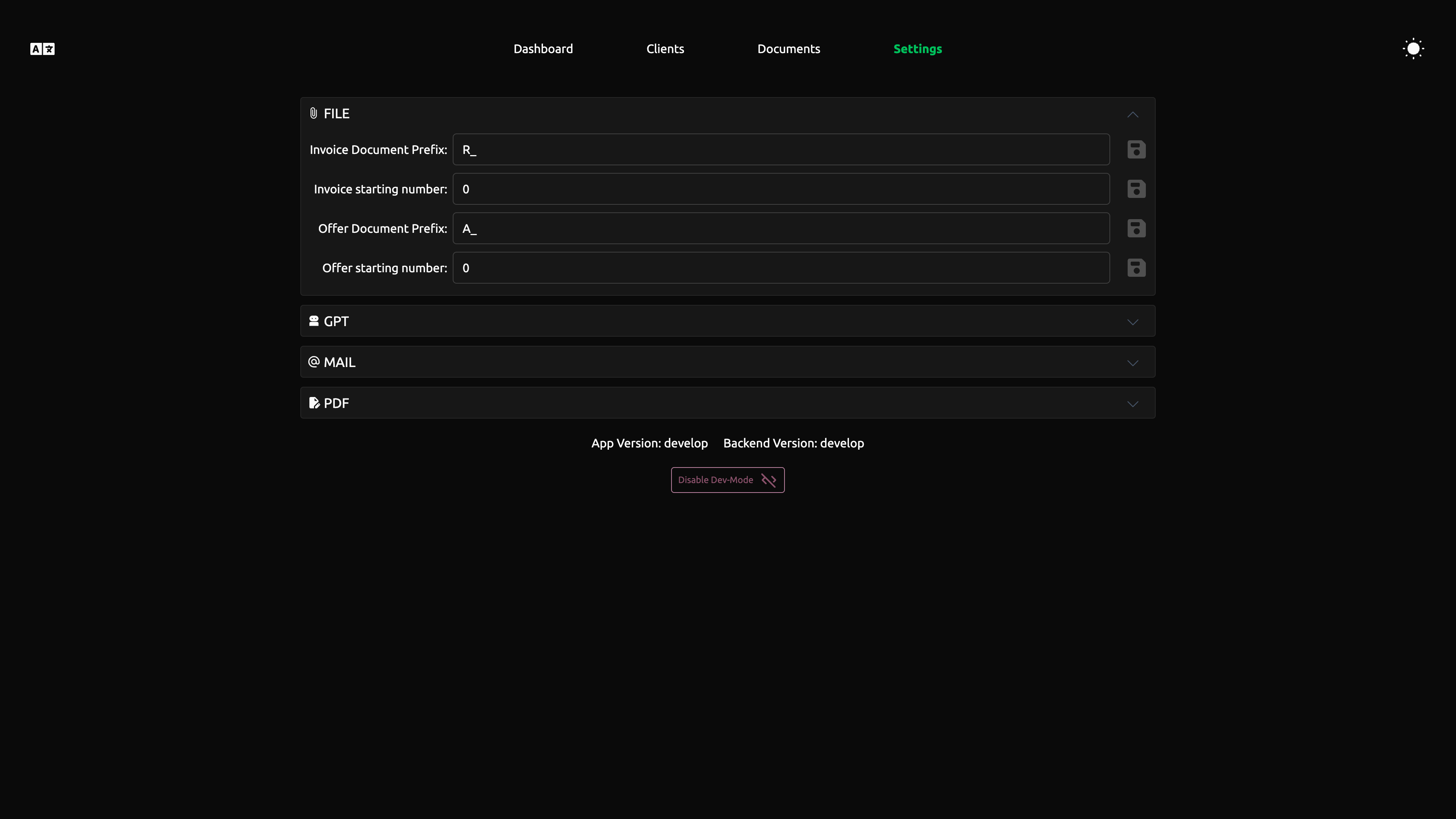Click 'Invoice starting number:' label

coord(380,189)
